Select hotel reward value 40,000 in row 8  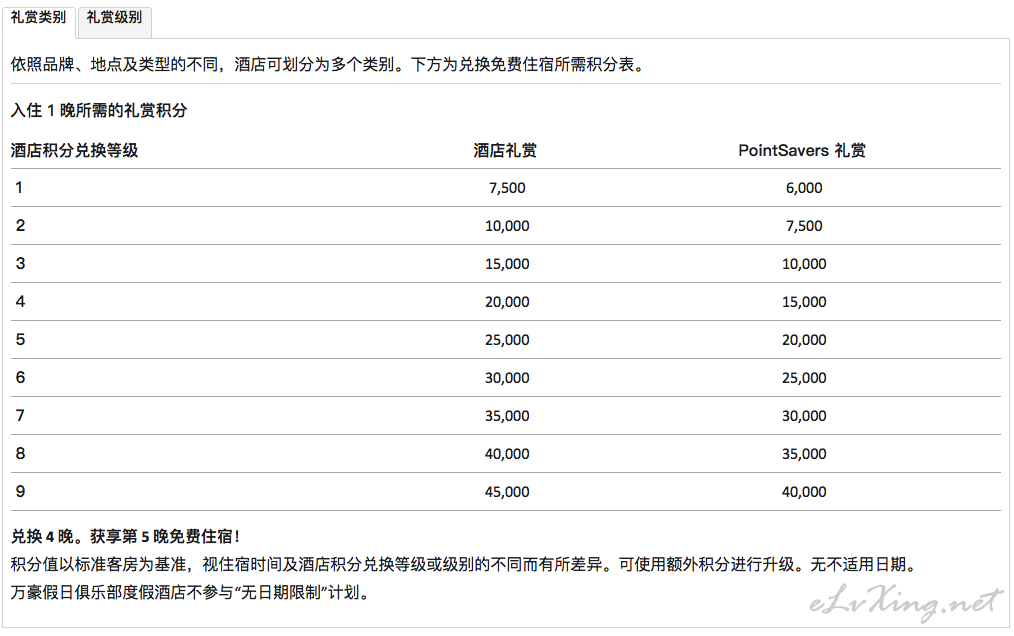pos(507,454)
